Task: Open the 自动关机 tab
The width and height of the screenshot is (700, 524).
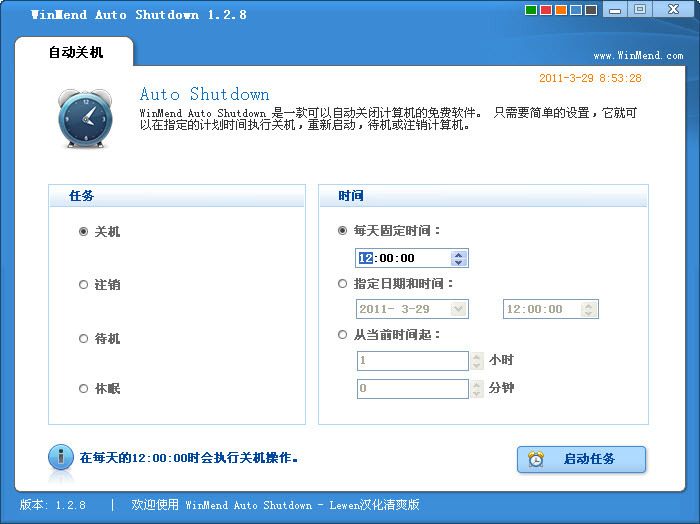Action: 76,52
